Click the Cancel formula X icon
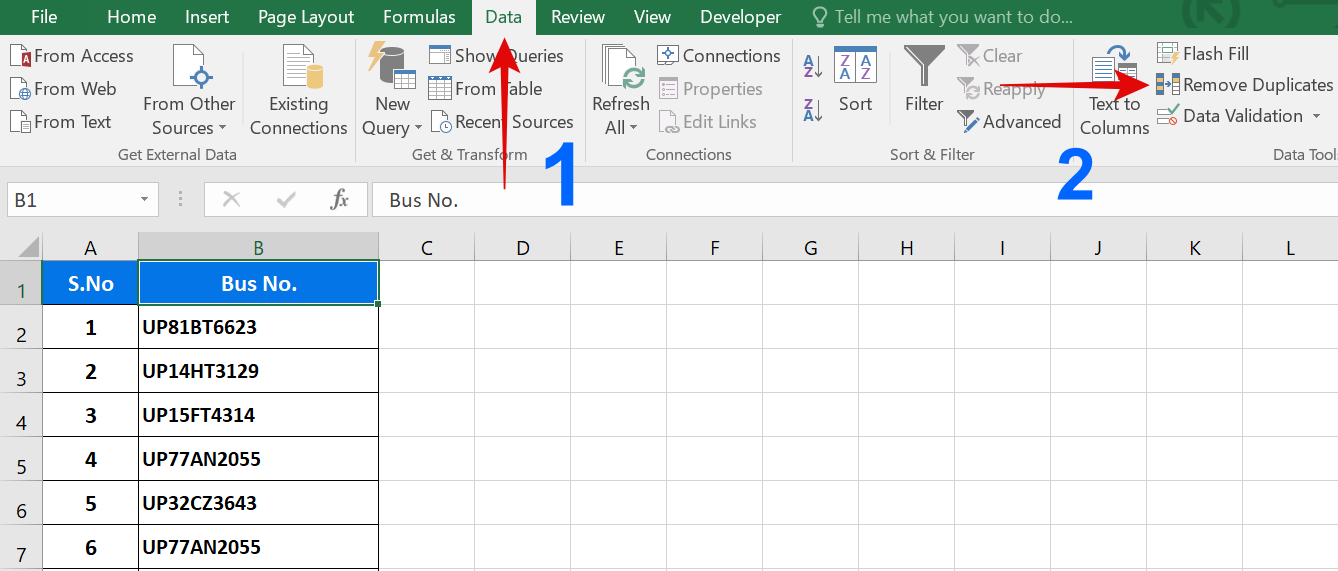Screen dimensions: 1338x571 pos(232,200)
